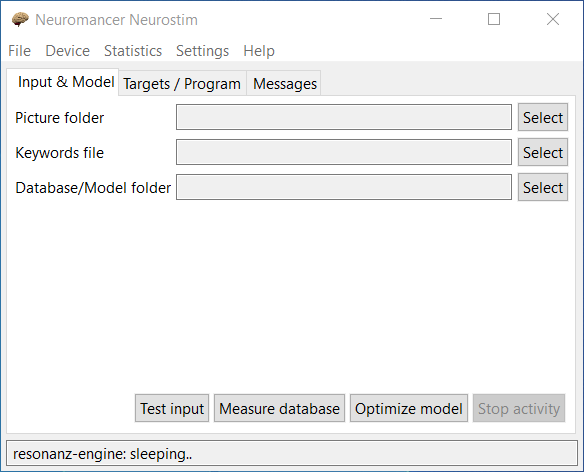Screen dimensions: 584x472
Task: Click the brain application icon in title bar
Action: tap(20, 19)
